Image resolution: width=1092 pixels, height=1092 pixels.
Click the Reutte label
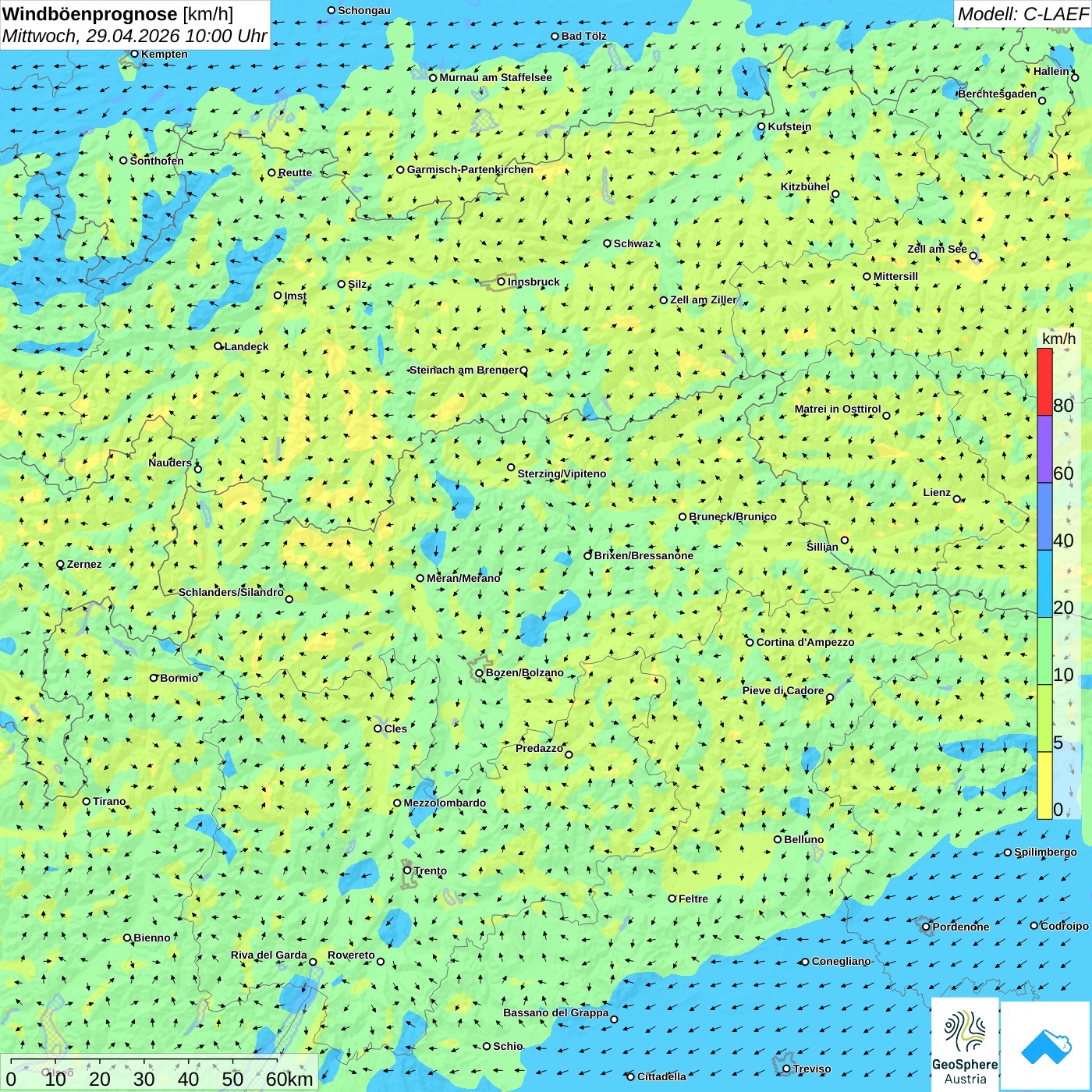(x=295, y=172)
